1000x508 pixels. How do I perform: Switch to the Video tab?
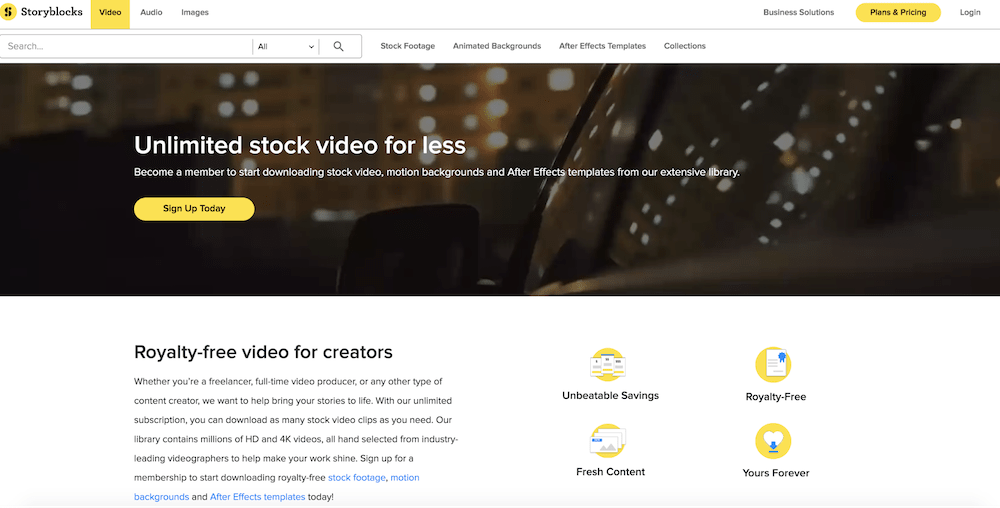111,13
